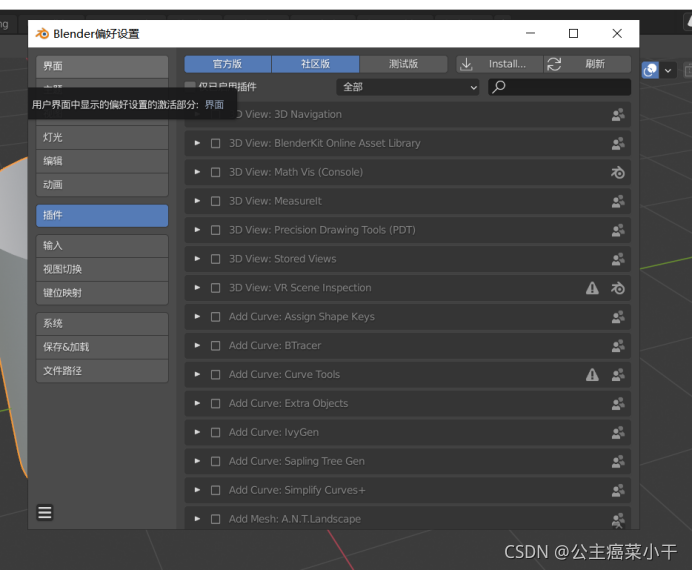Click the download arrow Install icon
The image size is (693, 570).
tap(466, 64)
